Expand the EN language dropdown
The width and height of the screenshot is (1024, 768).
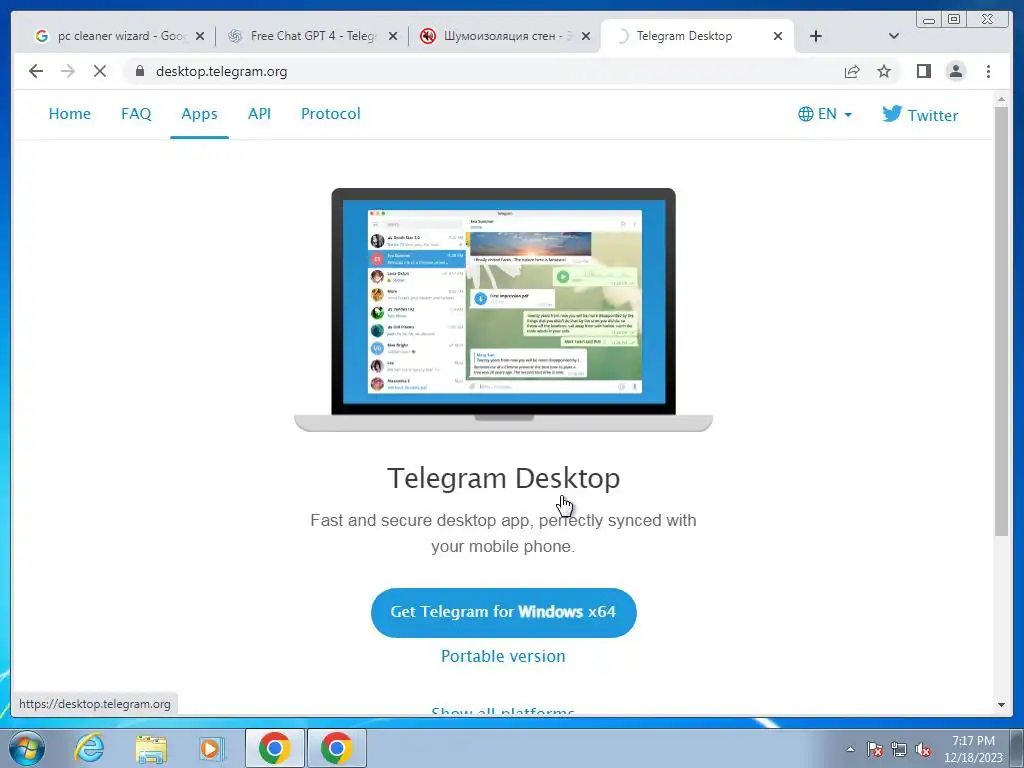click(825, 114)
